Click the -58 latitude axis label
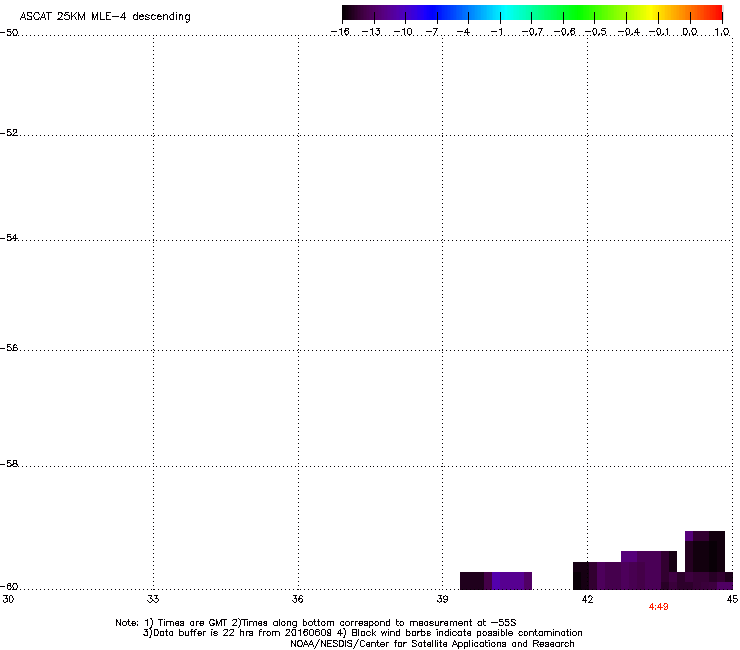 [x=9, y=464]
